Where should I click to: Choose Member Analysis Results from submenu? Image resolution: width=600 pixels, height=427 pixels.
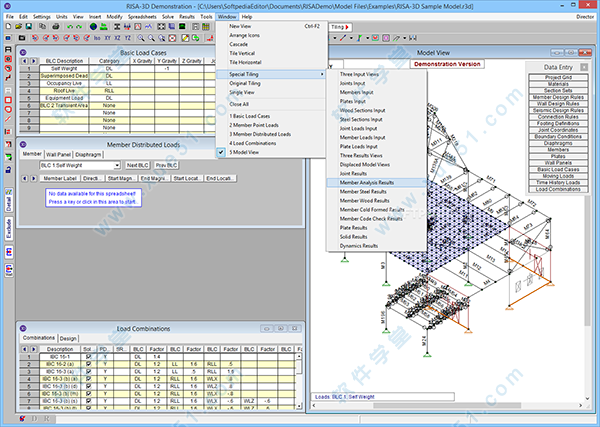point(366,183)
